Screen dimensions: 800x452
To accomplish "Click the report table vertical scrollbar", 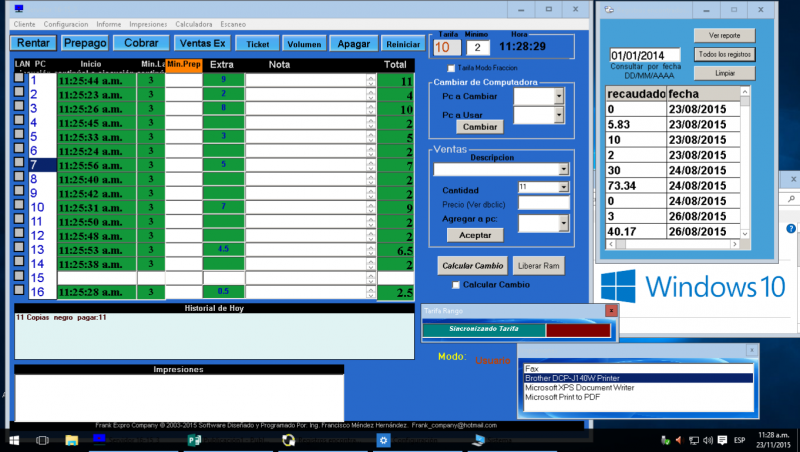I will pos(744,162).
